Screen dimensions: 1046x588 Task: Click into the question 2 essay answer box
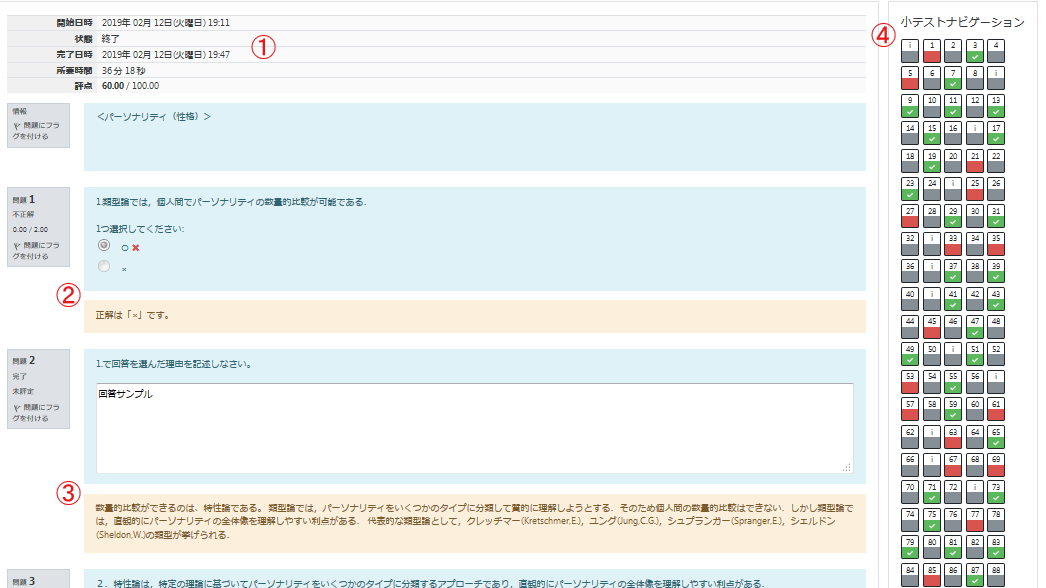[x=474, y=427]
